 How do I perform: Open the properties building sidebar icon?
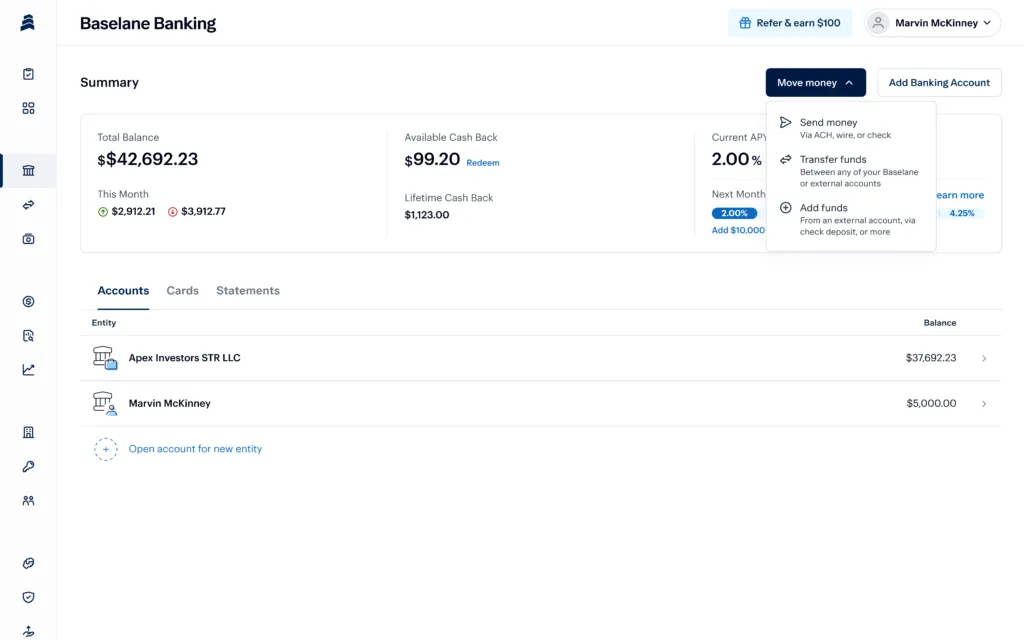tap(28, 432)
